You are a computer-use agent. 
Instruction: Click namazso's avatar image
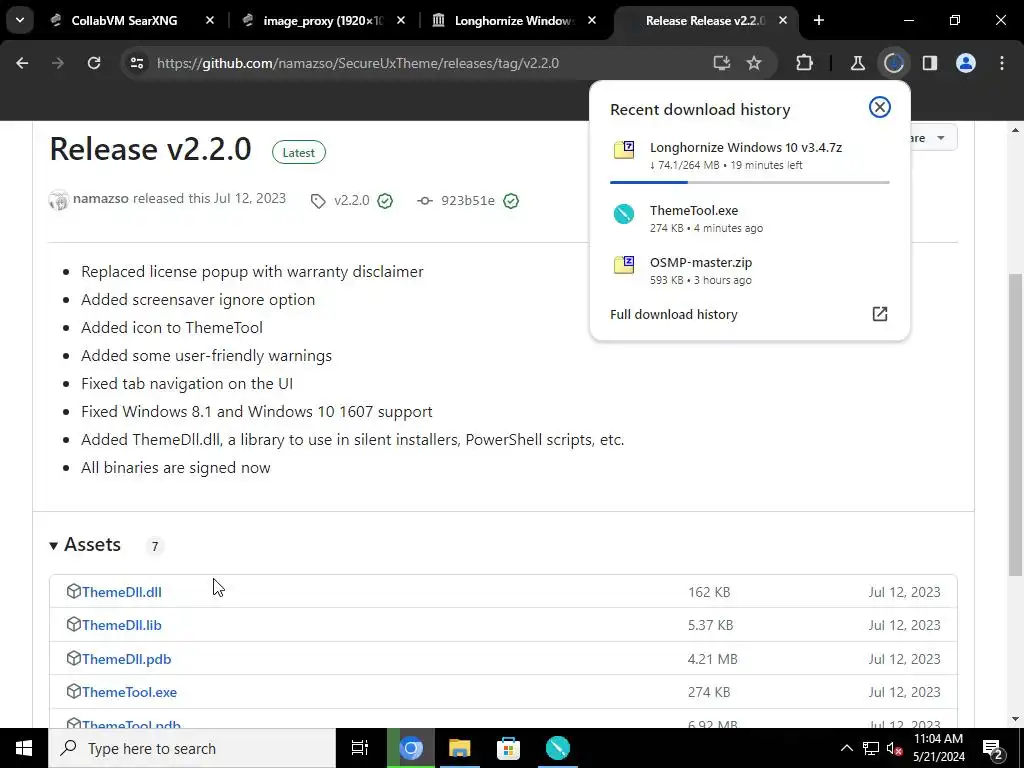59,200
